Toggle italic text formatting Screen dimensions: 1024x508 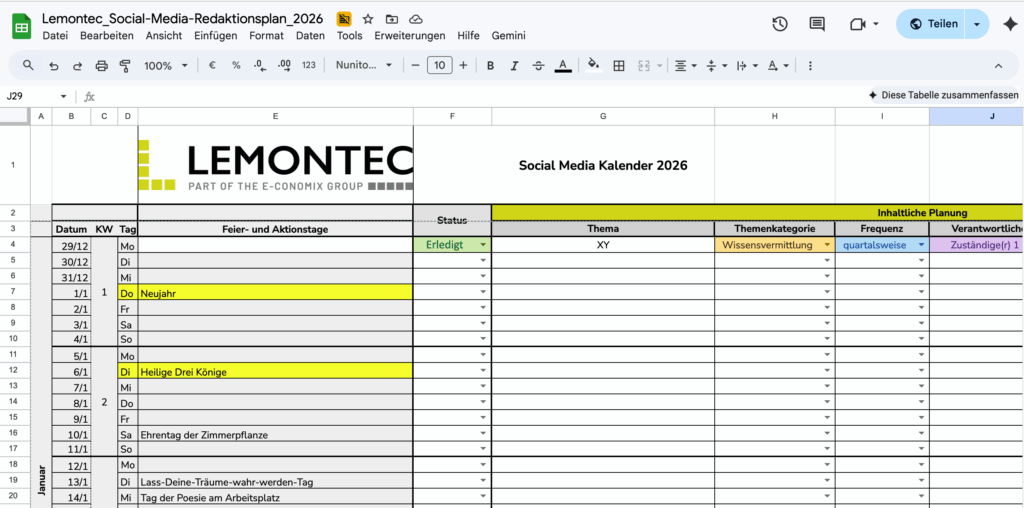tap(515, 66)
